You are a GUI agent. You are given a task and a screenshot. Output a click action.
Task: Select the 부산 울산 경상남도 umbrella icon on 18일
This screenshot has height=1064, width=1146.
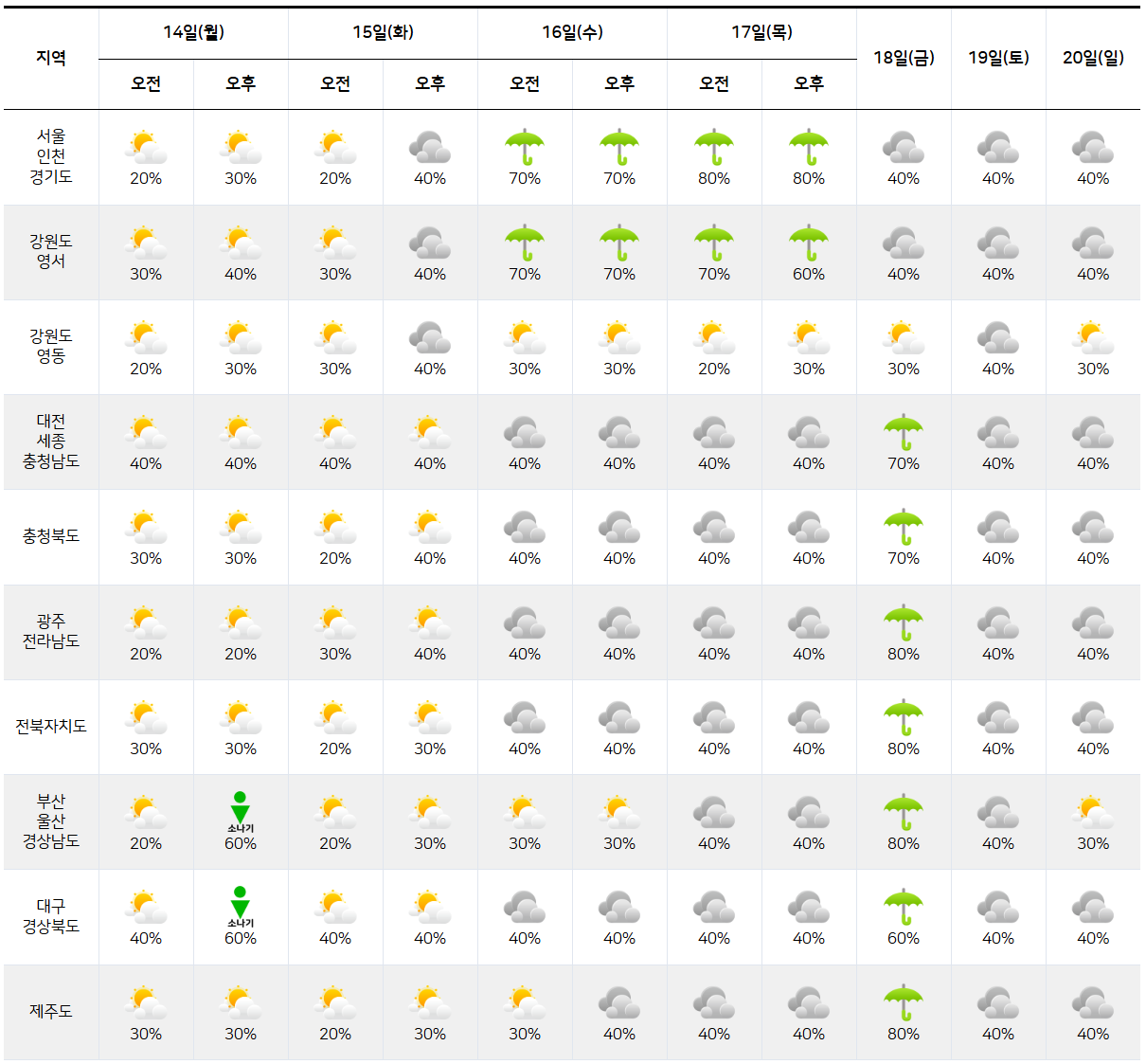tap(904, 813)
